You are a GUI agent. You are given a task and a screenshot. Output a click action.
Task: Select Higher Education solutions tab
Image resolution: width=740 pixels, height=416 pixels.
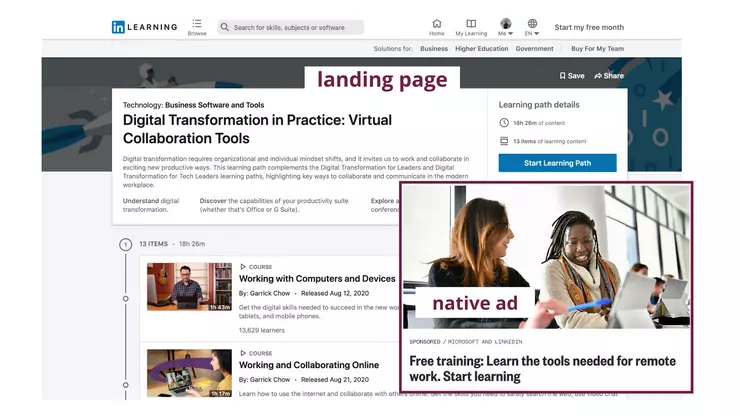click(x=481, y=48)
